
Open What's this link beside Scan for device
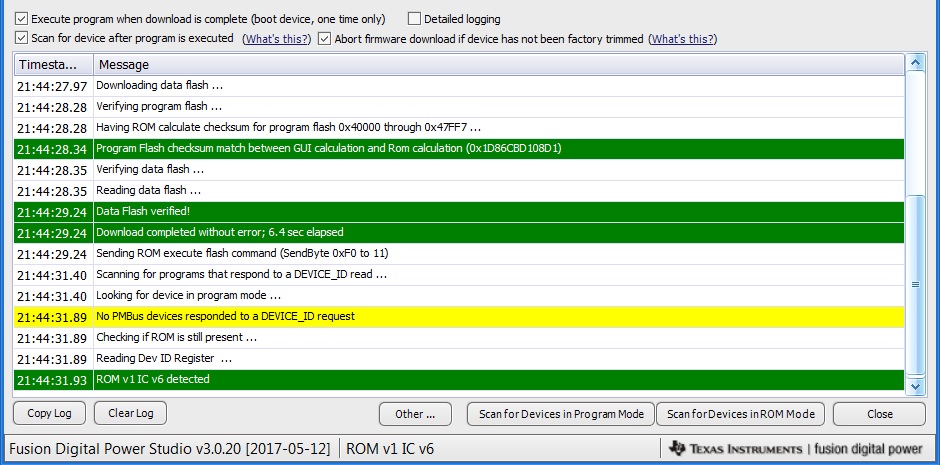276,39
